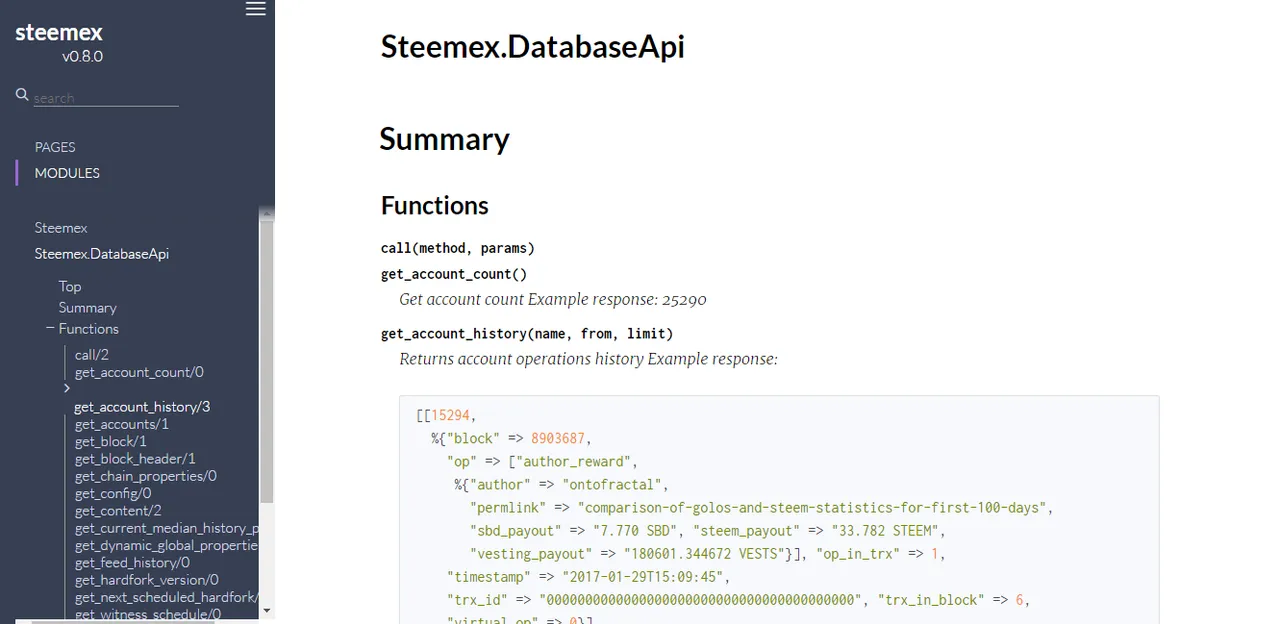Open get_account_history/3 in sidebar
This screenshot has height=624, width=1280.
(x=142, y=407)
